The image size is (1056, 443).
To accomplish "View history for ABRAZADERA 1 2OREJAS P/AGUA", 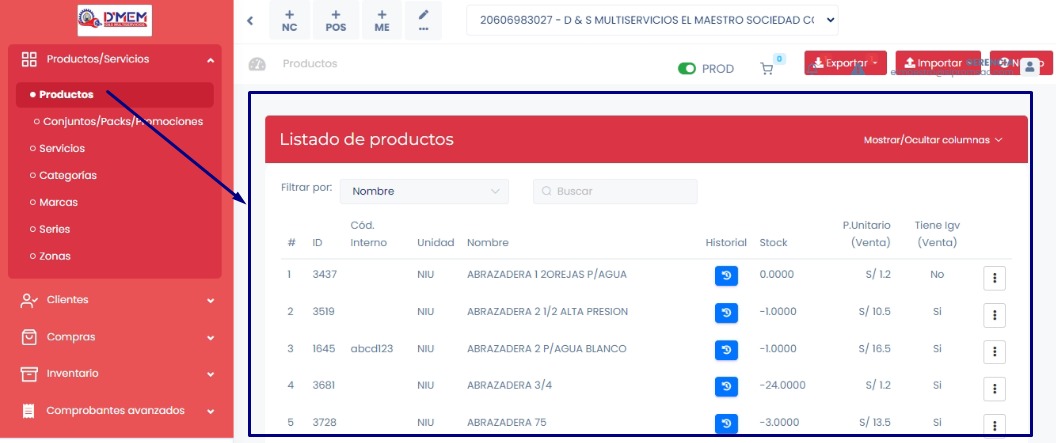I will pos(726,275).
